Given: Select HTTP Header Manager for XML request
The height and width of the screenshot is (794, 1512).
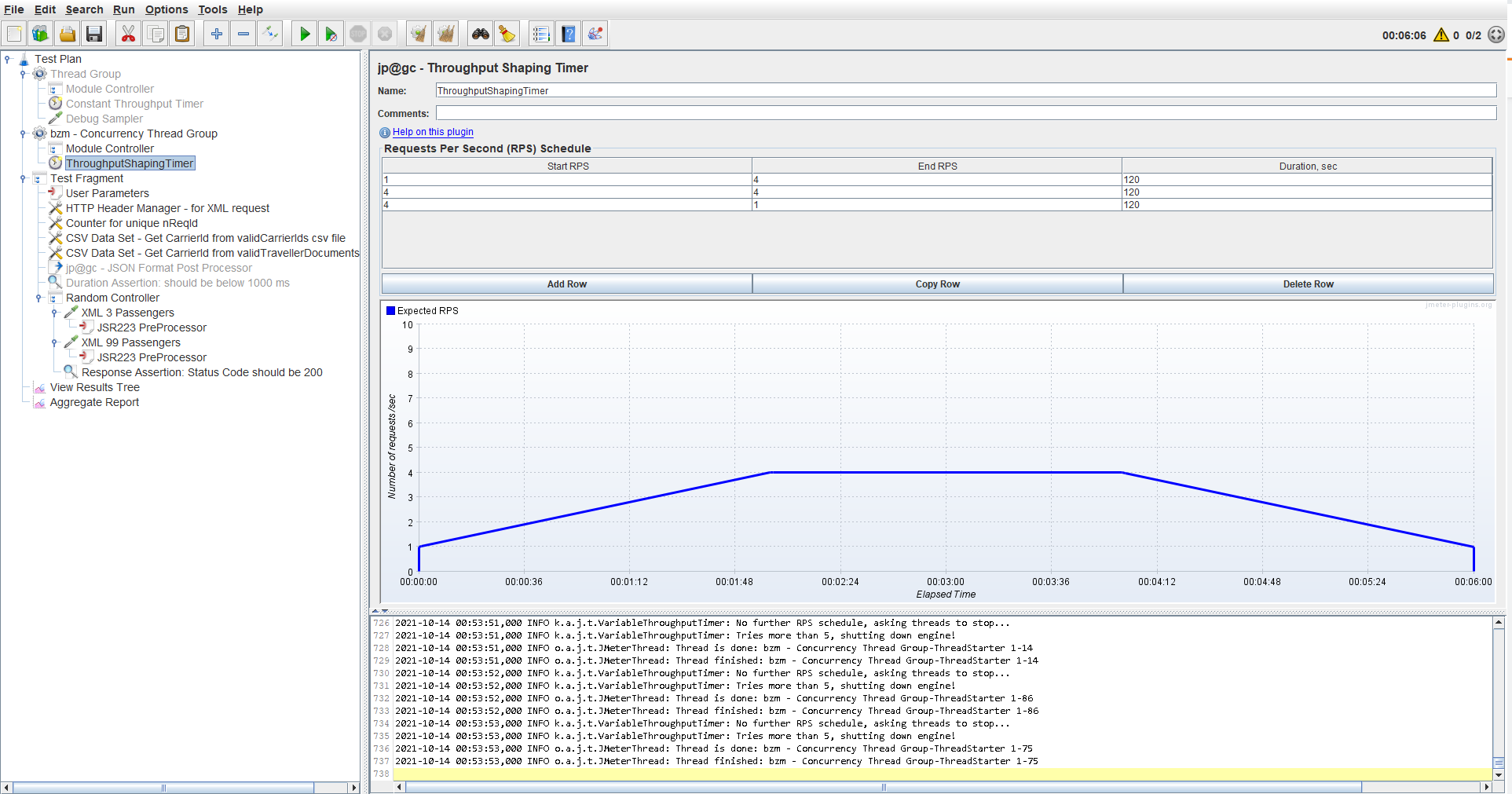Looking at the screenshot, I should tap(167, 208).
